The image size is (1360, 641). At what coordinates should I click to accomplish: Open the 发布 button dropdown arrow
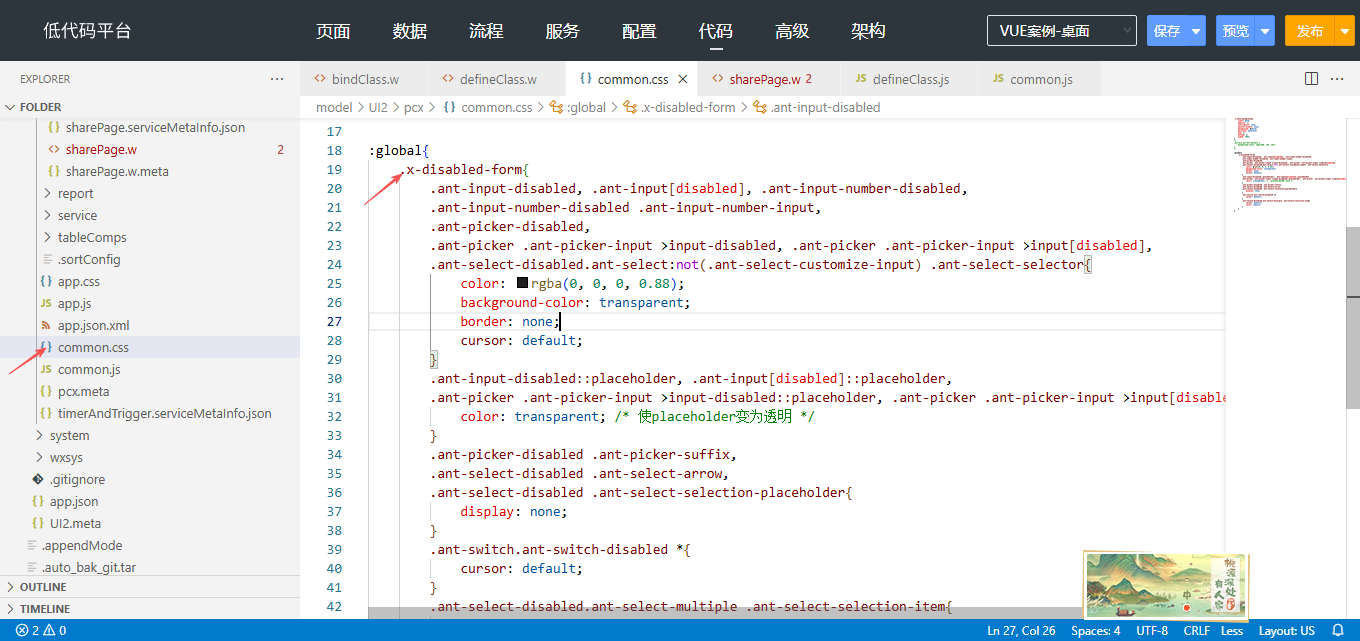1343,31
